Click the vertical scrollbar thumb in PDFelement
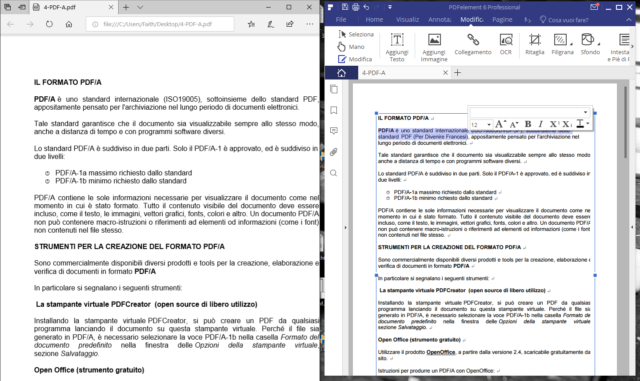 (x=625, y=122)
